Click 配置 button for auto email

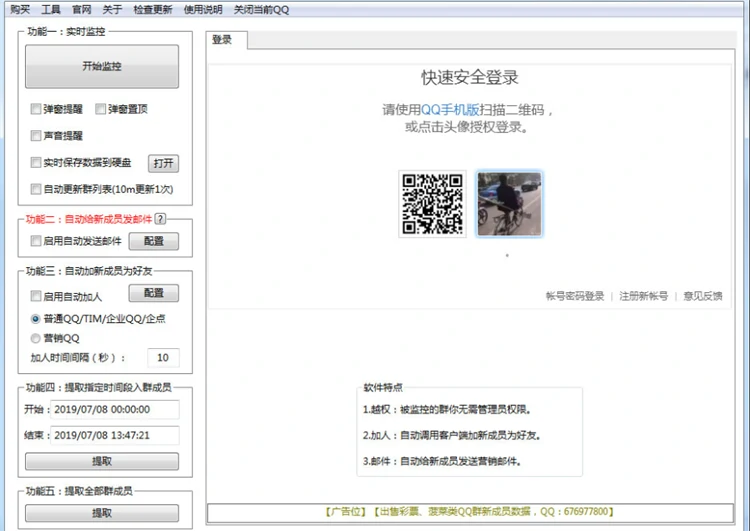click(x=154, y=241)
